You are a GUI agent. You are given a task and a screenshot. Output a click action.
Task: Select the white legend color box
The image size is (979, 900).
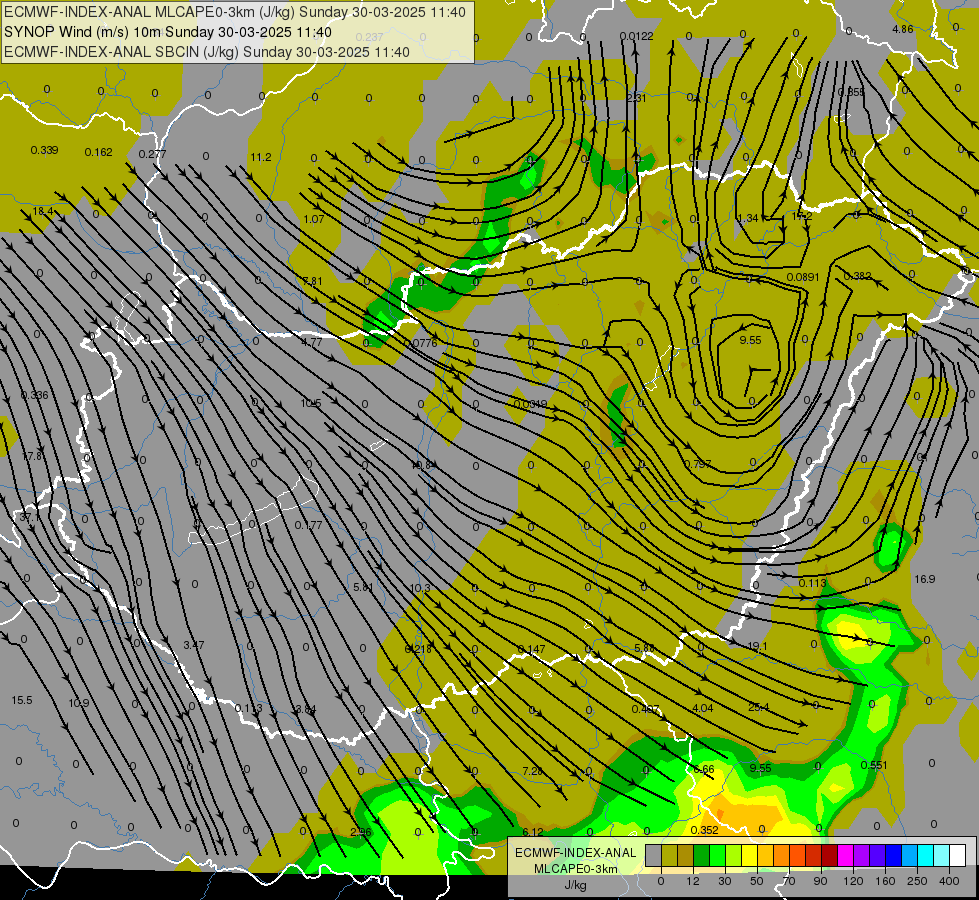tap(957, 855)
